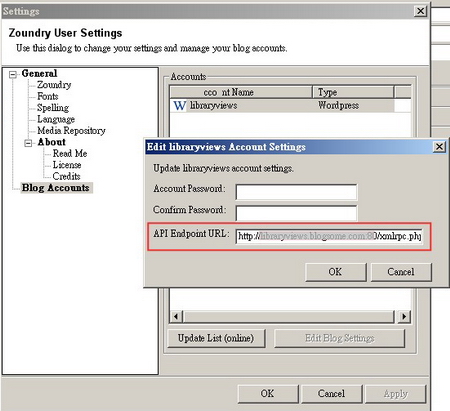Click the Edit Blog Settings button
This screenshot has height=411, width=450.
(340, 338)
